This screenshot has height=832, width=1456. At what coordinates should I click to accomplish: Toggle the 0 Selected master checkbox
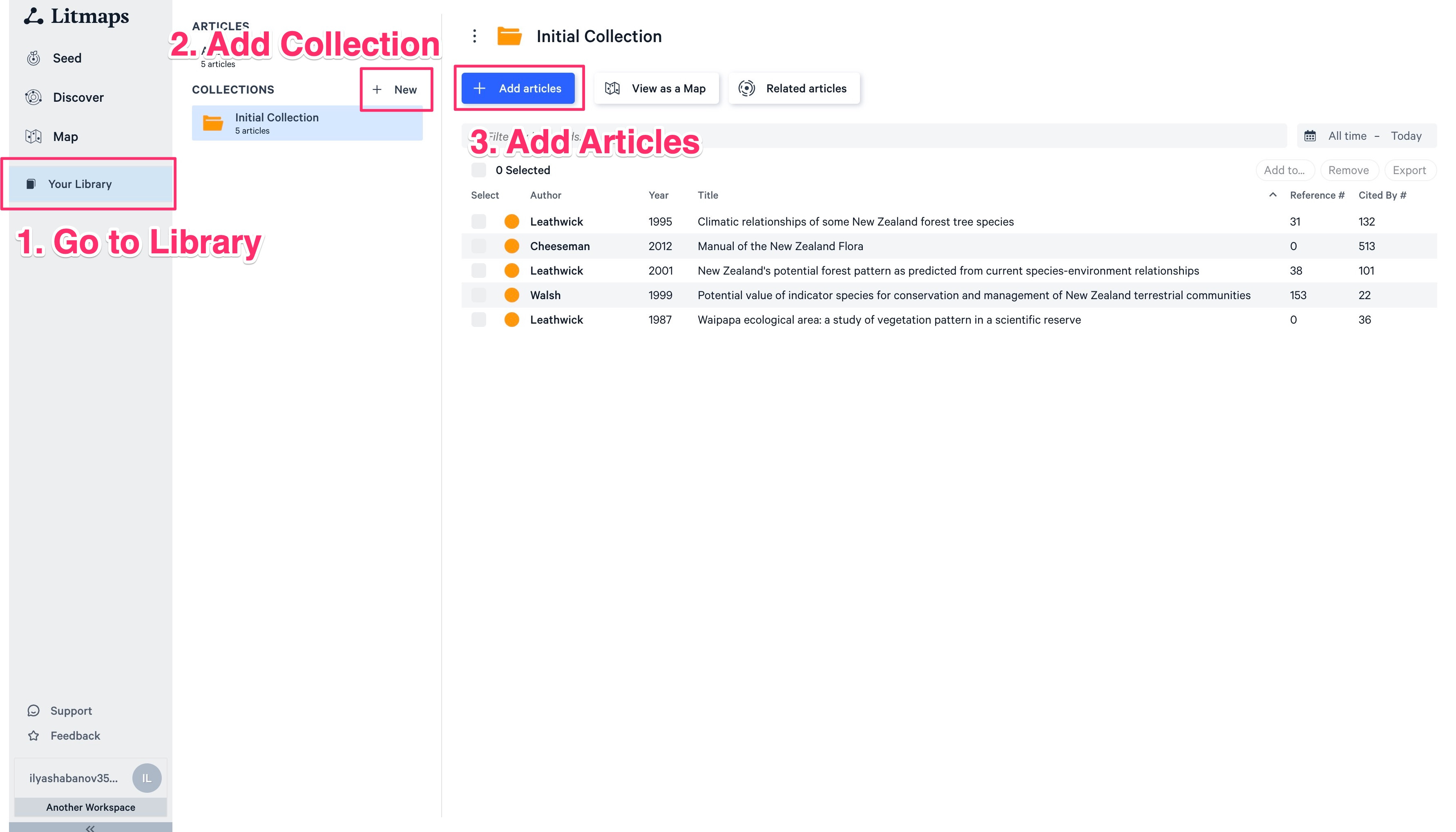click(479, 169)
